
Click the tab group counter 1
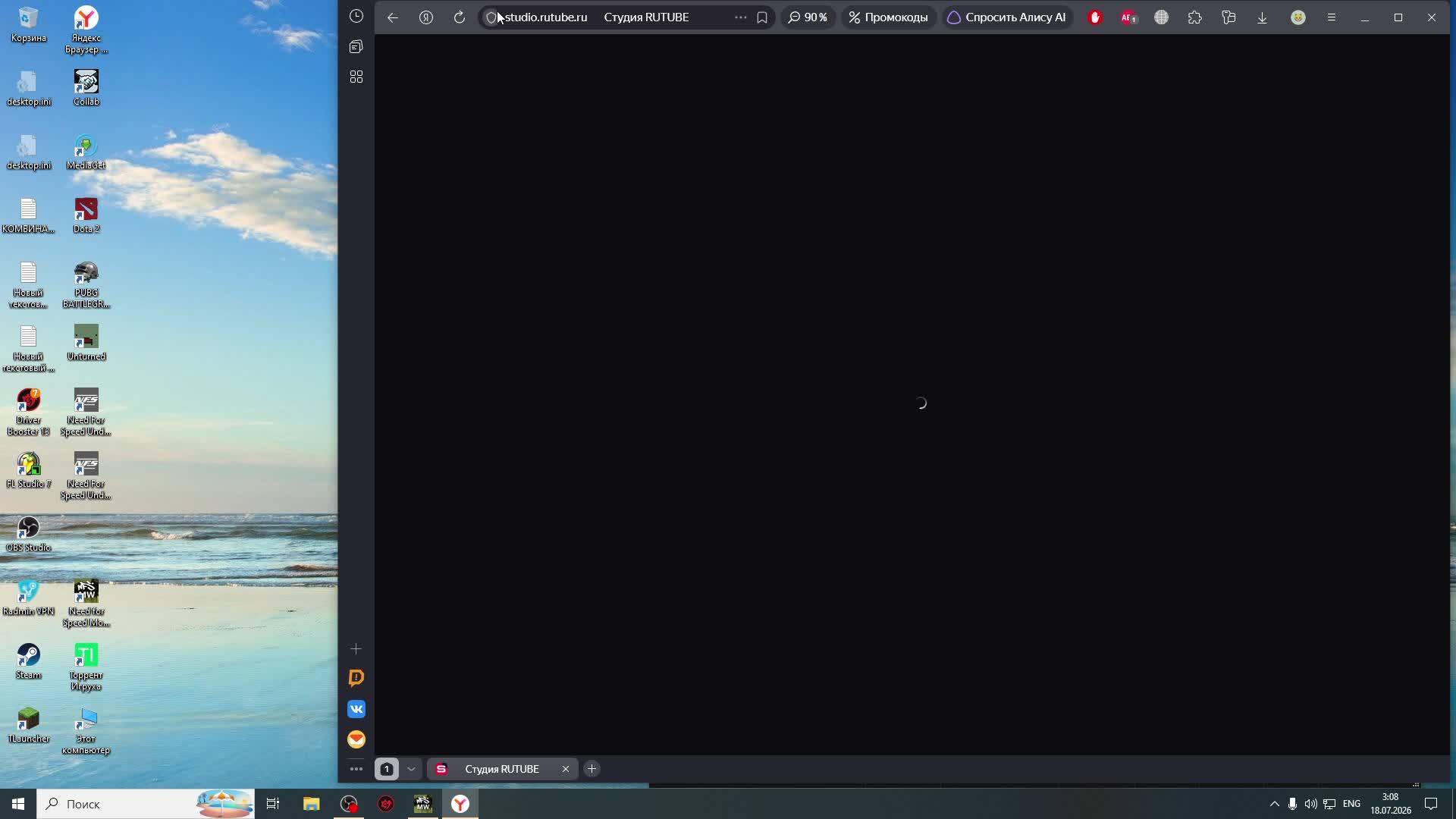pyautogui.click(x=387, y=769)
